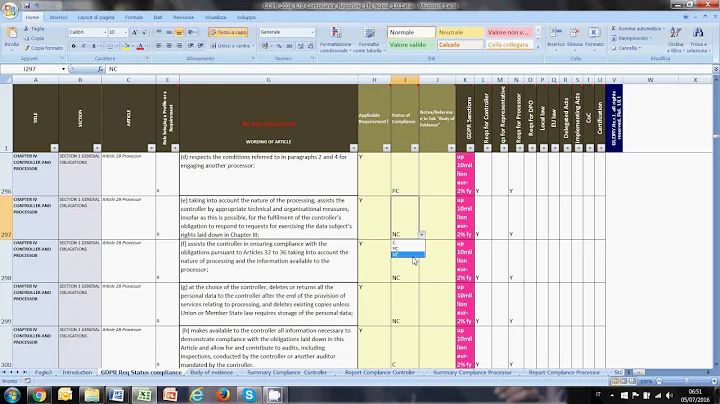Toggle center horizontal alignment

169,45
